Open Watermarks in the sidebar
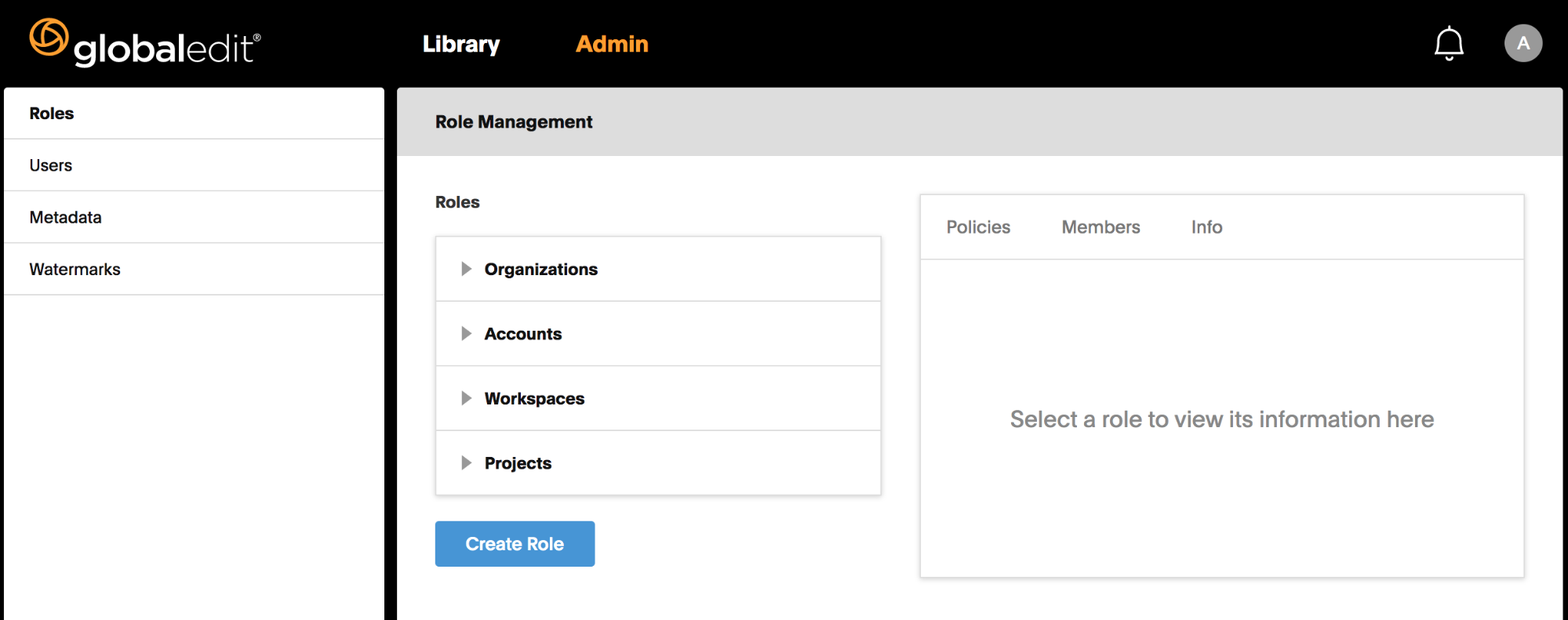This screenshot has height=620, width=1568. coord(194,269)
